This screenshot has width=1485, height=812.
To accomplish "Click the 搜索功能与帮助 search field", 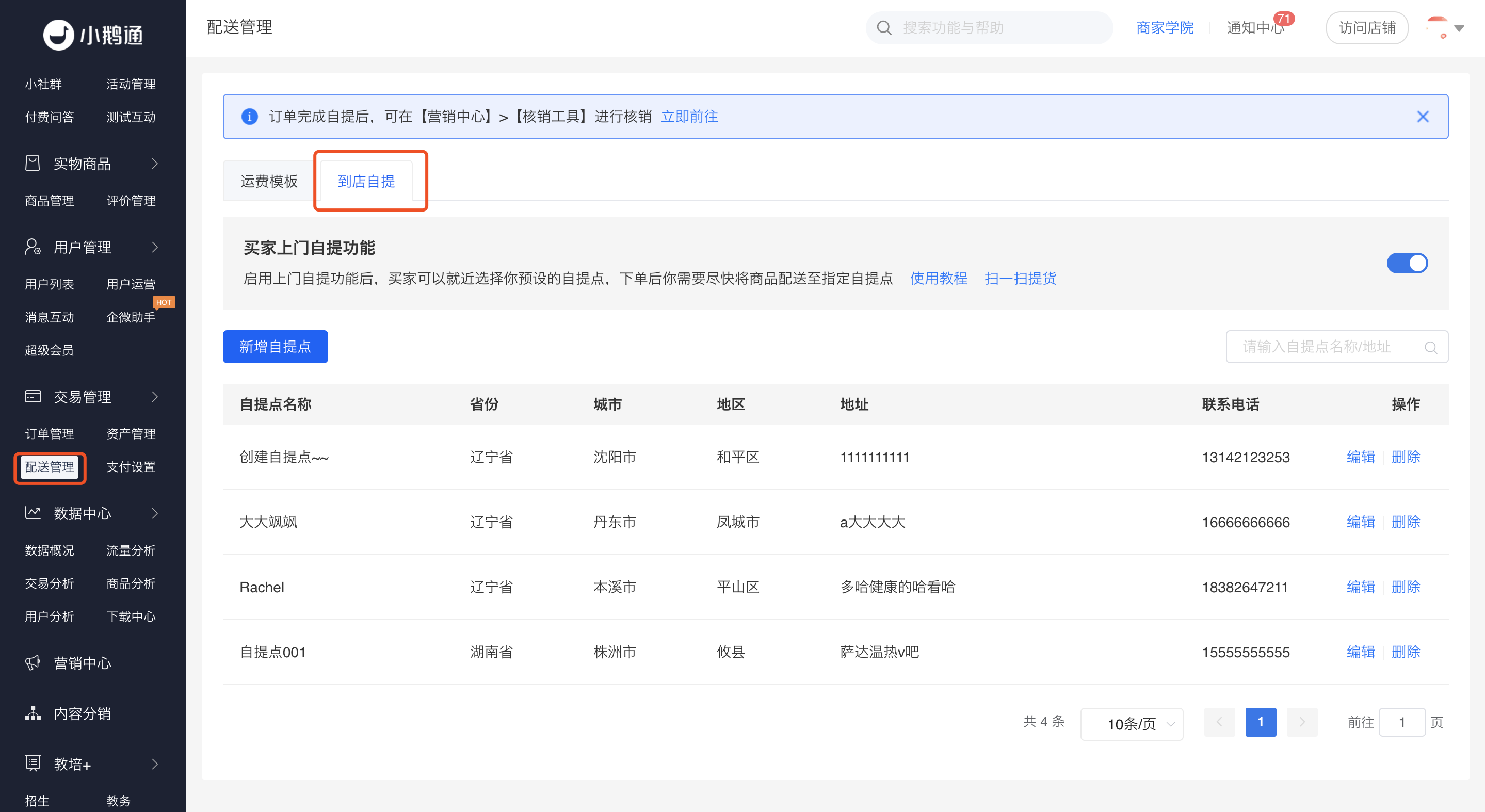I will click(989, 28).
